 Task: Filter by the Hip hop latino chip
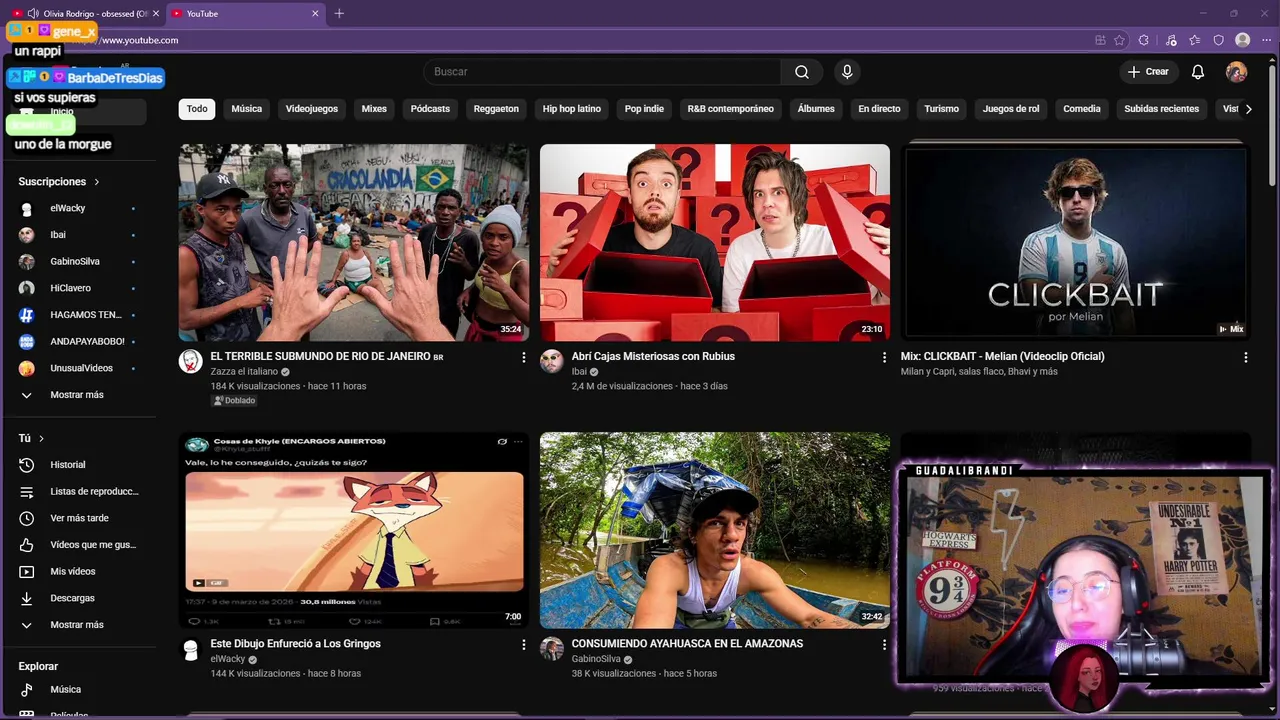[572, 109]
